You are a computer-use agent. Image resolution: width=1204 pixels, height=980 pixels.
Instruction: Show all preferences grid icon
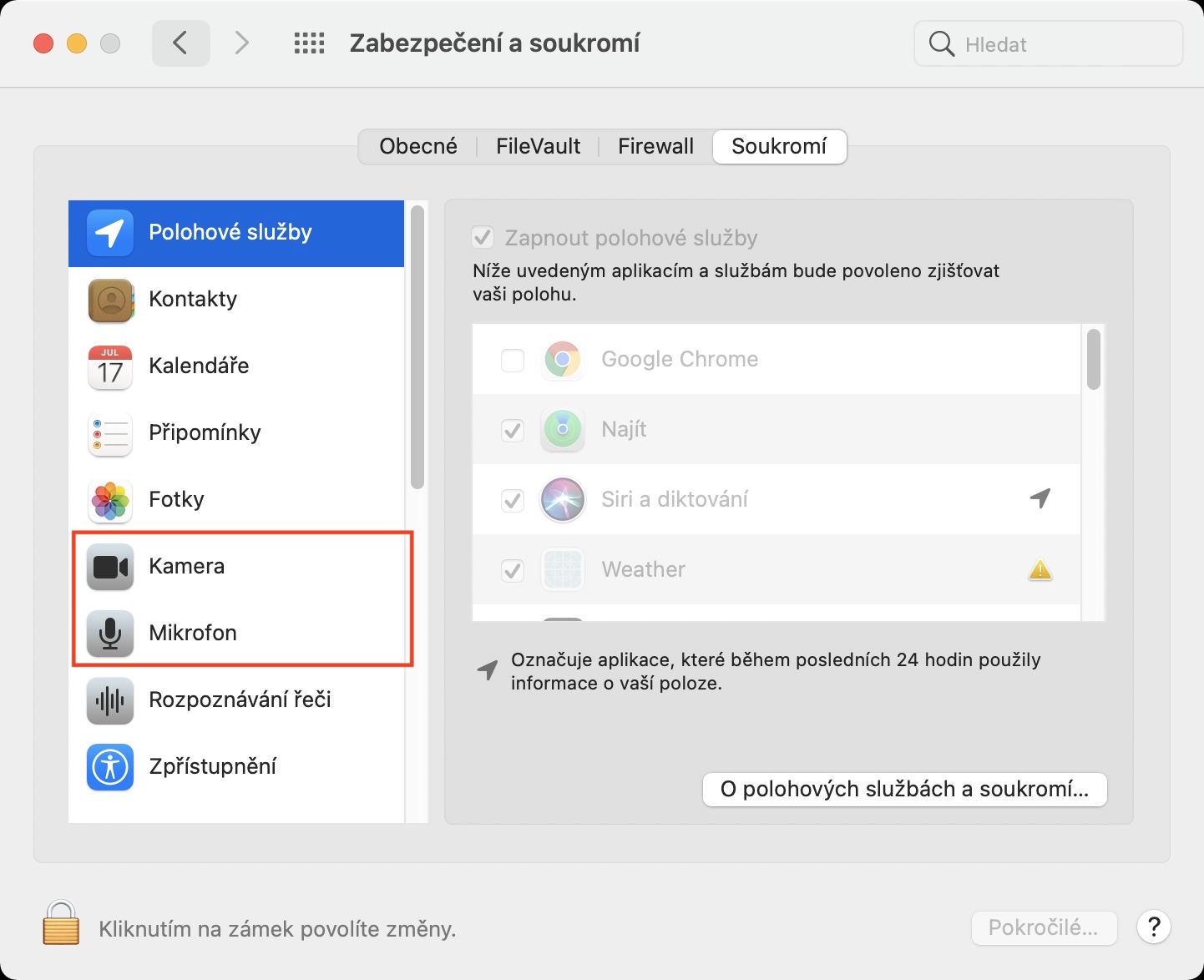point(309,43)
